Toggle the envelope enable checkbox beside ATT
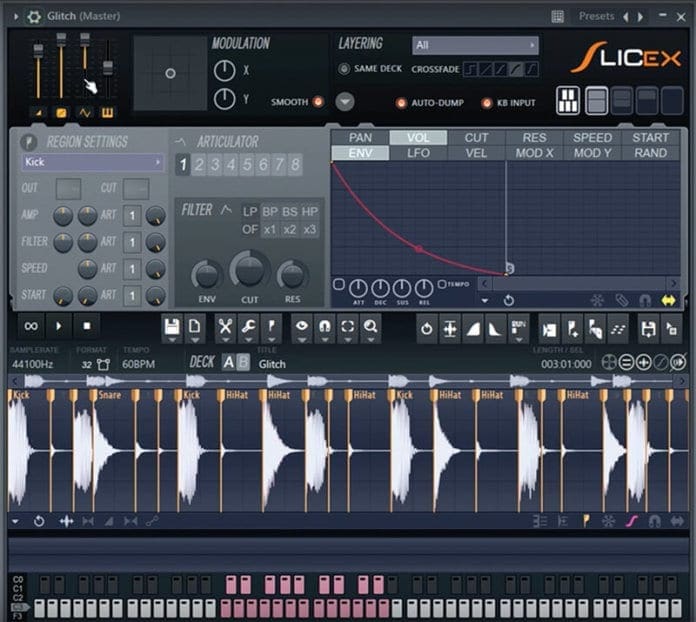The height and width of the screenshot is (622, 696). click(x=339, y=284)
